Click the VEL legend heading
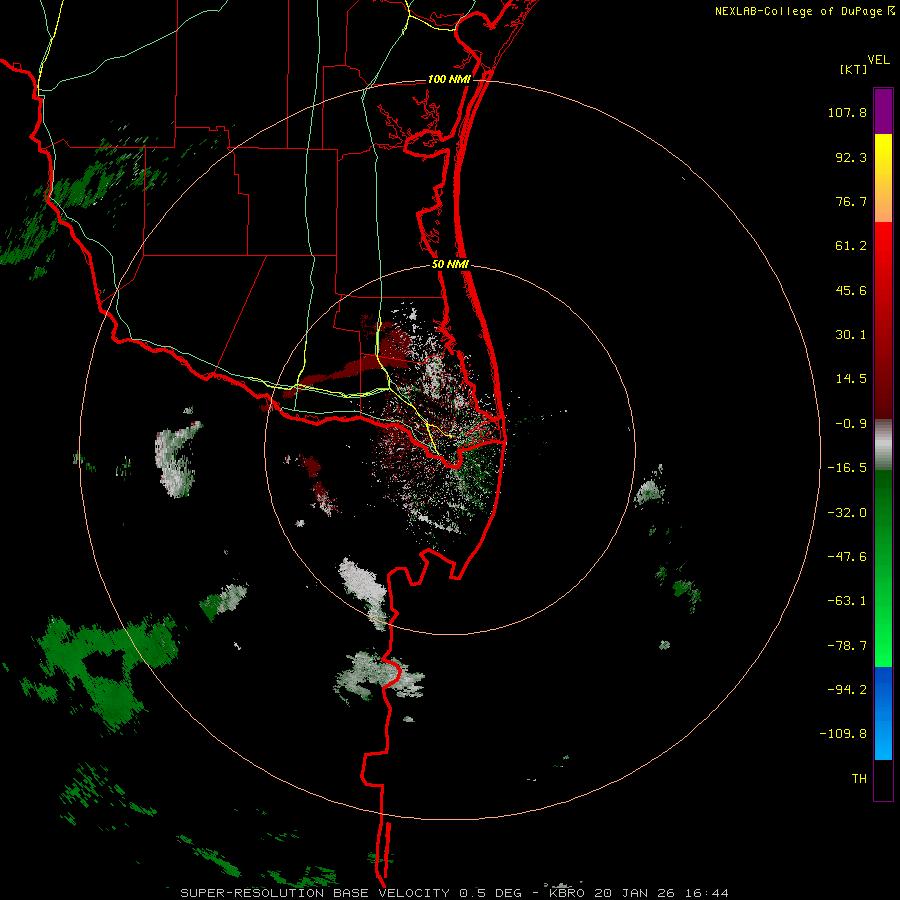Screen dimensions: 900x900 pyautogui.click(x=878, y=60)
